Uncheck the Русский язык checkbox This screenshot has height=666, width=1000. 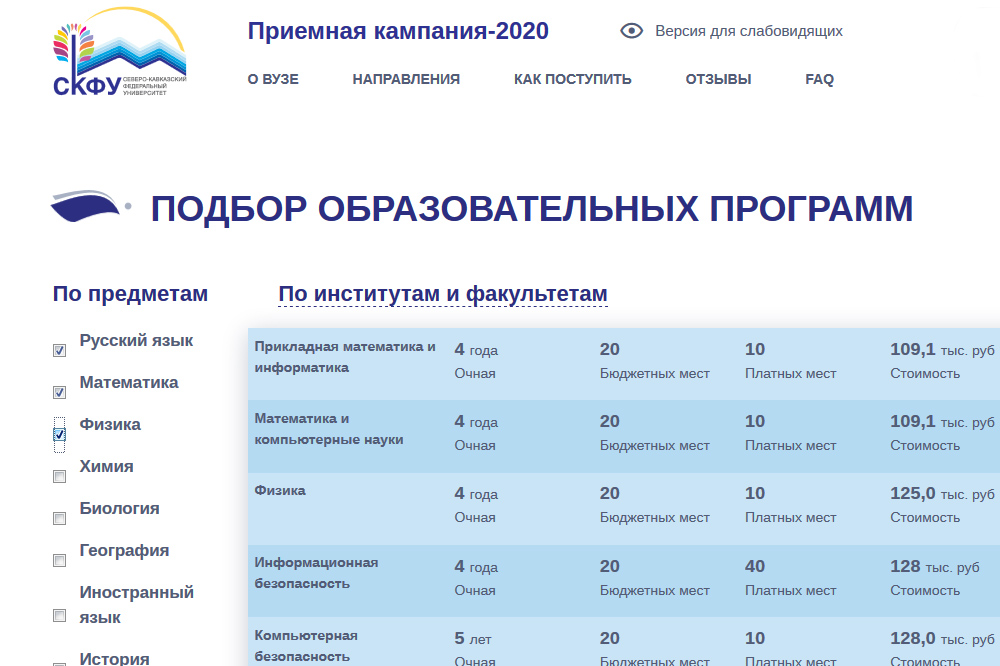tap(59, 350)
